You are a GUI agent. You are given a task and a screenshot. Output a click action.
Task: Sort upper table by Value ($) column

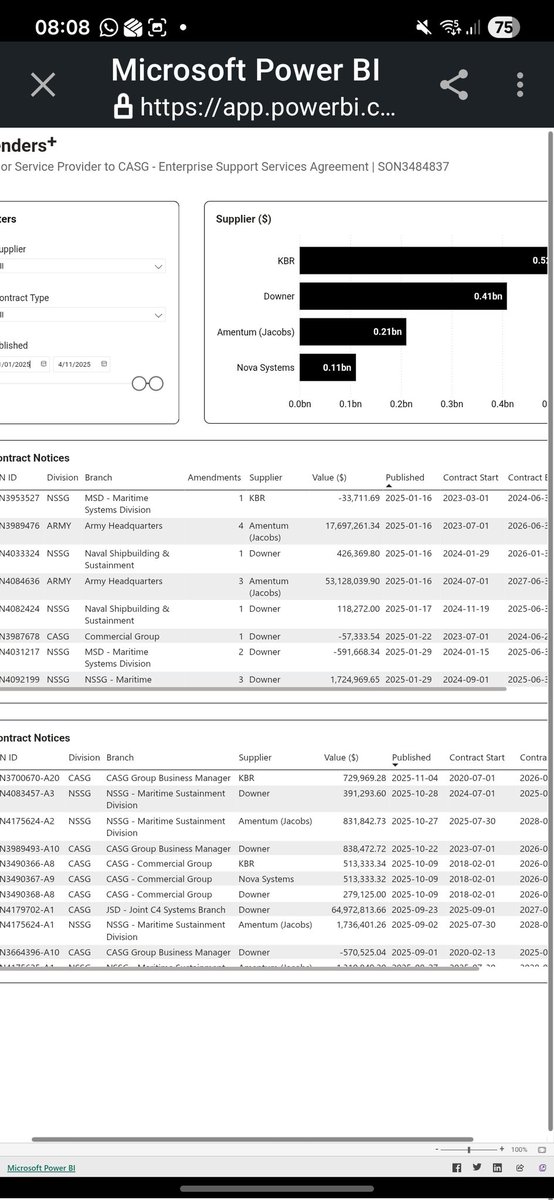329,478
